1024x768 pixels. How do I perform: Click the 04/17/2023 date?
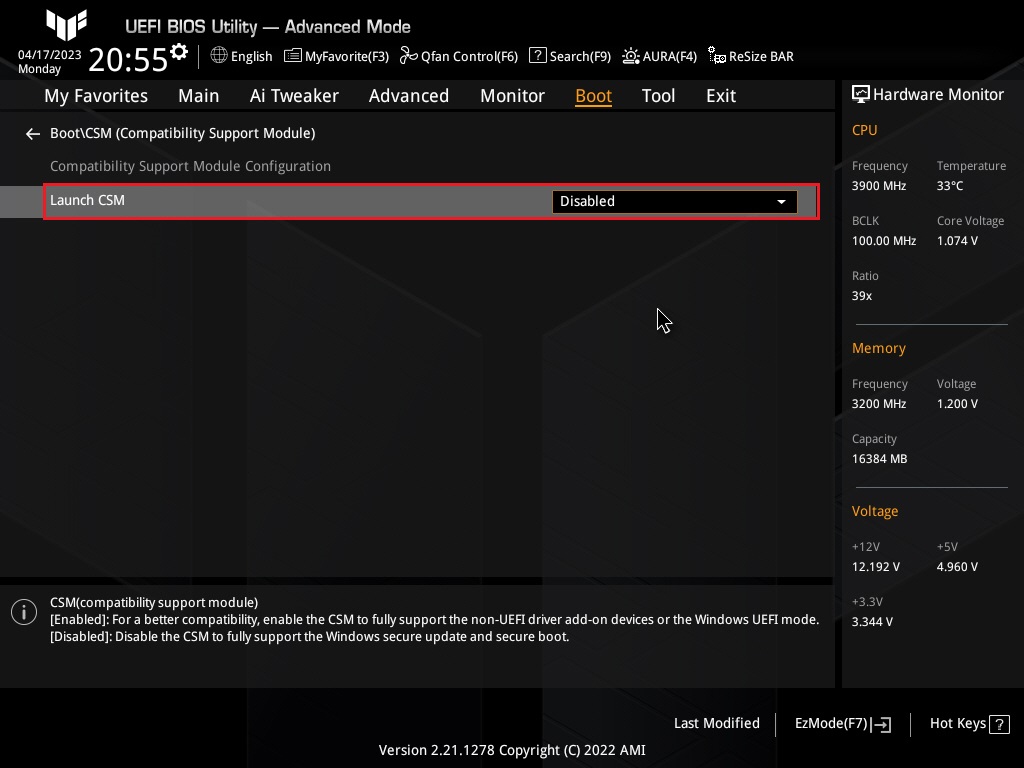[x=50, y=55]
